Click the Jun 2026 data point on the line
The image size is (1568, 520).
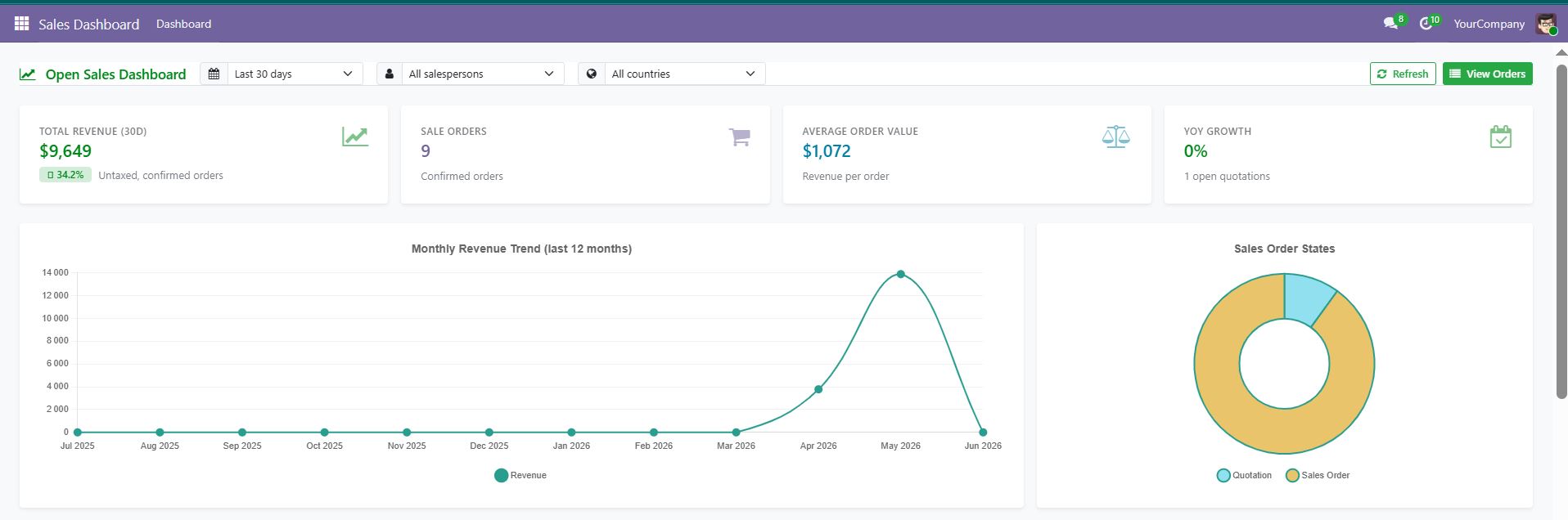click(983, 432)
